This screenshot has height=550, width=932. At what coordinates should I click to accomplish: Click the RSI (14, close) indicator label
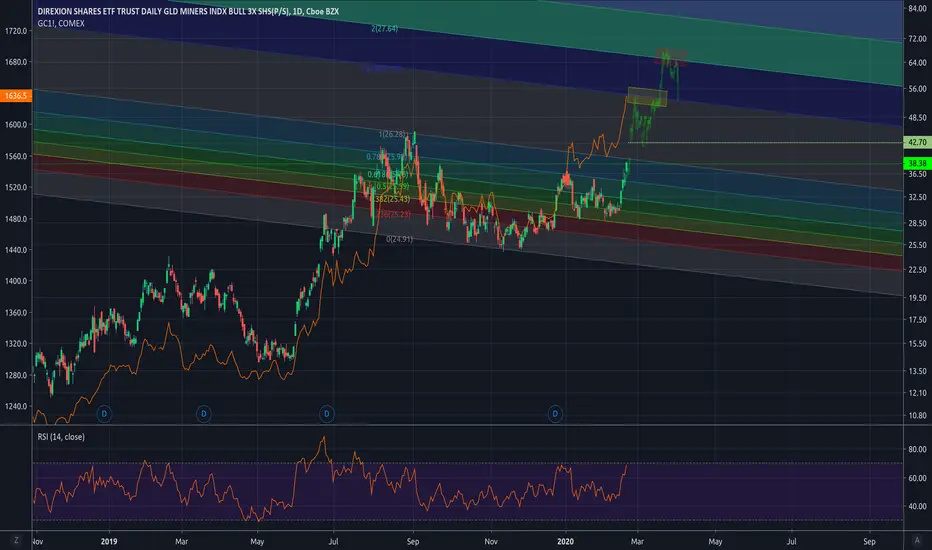pyautogui.click(x=61, y=436)
